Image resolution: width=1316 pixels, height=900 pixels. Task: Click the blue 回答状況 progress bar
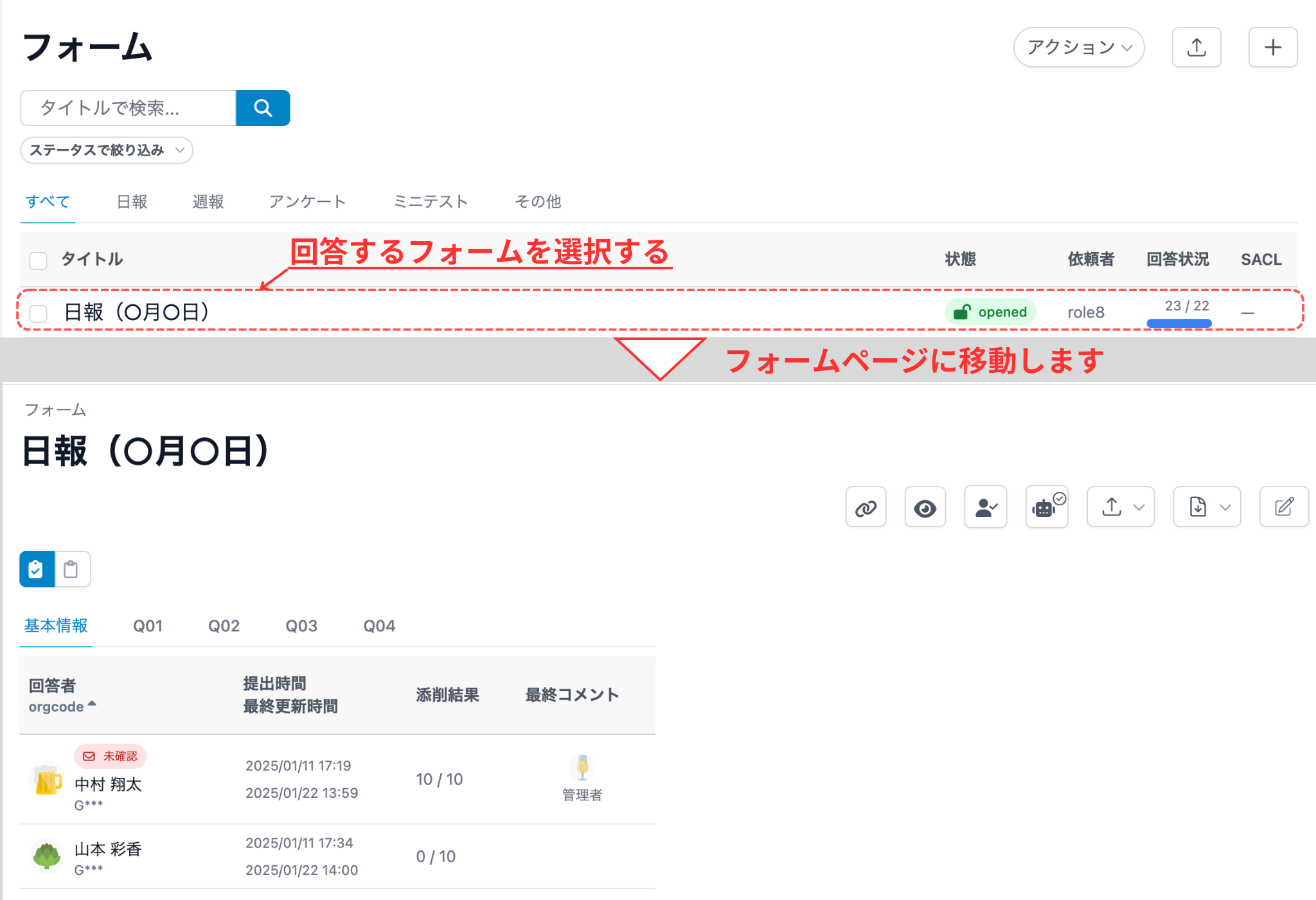1179,323
